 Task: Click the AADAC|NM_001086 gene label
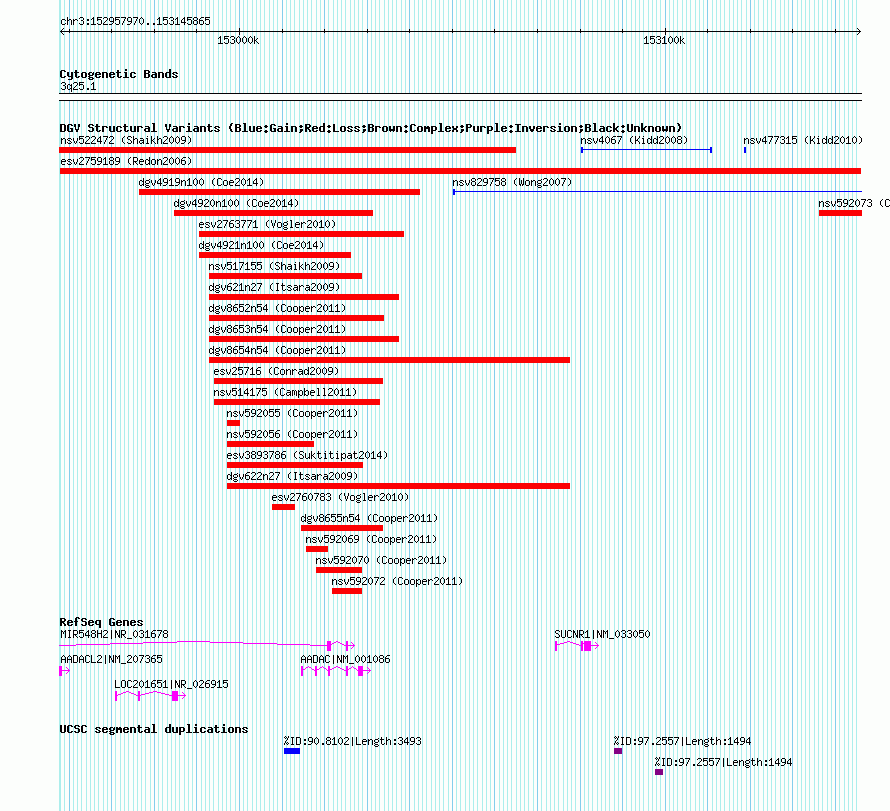tap(345, 659)
